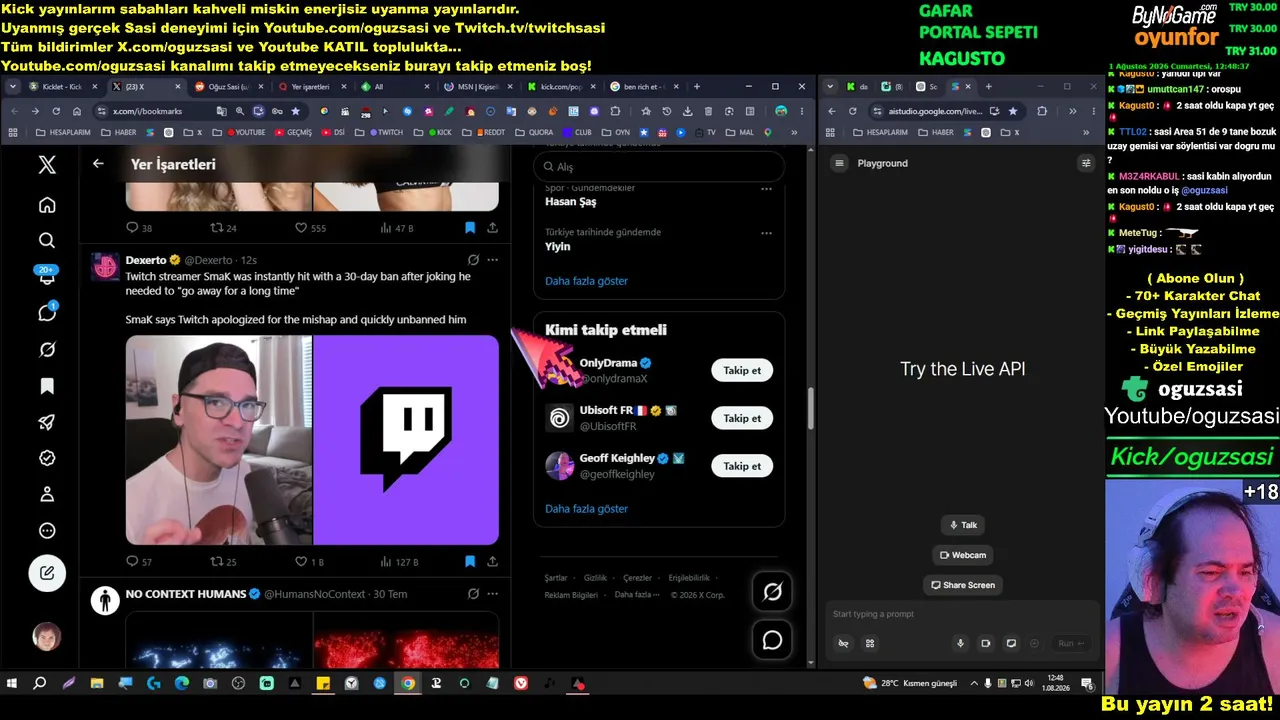The height and width of the screenshot is (720, 1280).
Task: Reply to the Dexerto post
Action: tap(132, 562)
